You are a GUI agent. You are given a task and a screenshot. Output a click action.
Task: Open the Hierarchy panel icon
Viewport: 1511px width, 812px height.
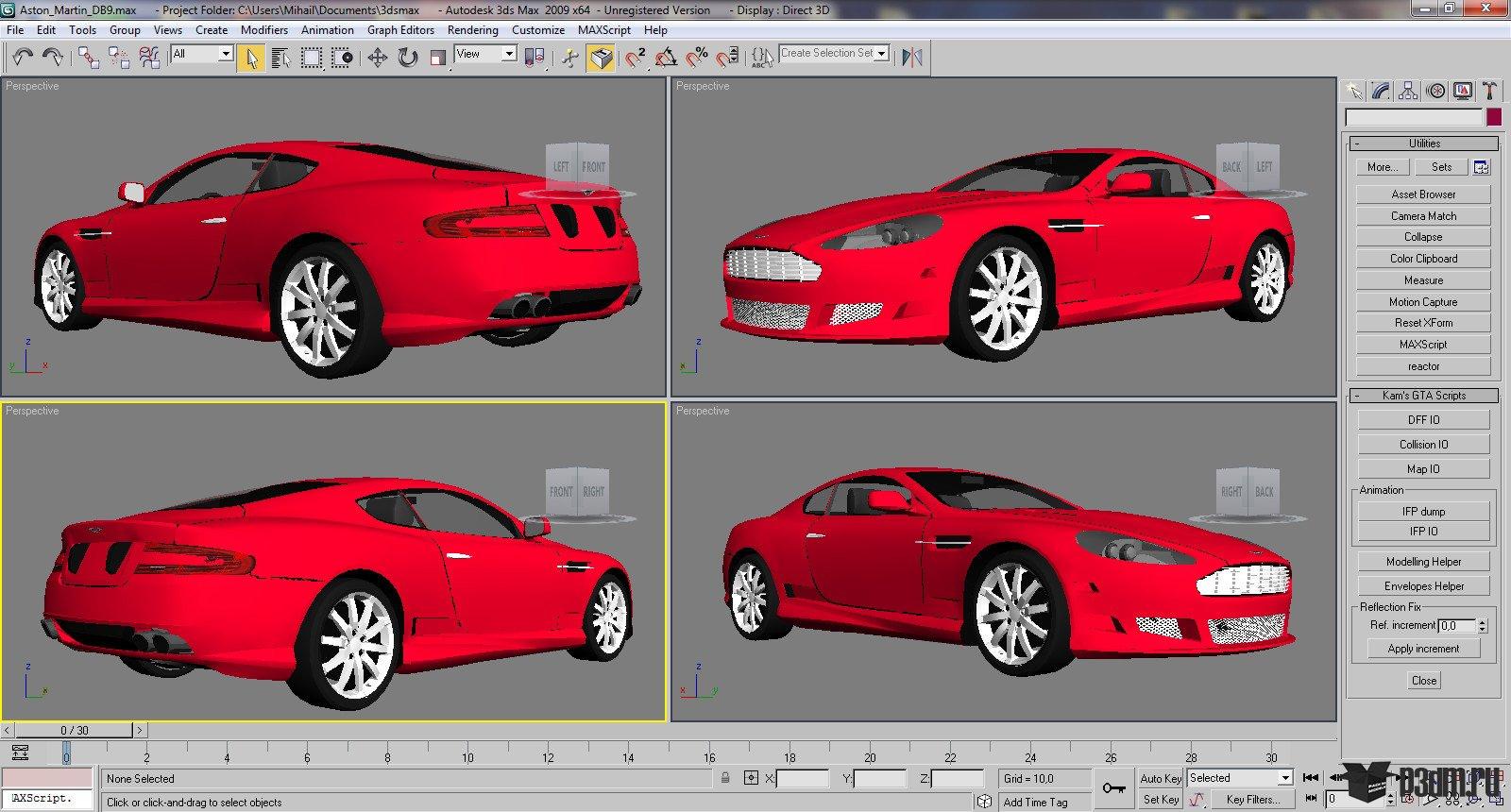pos(1408,91)
